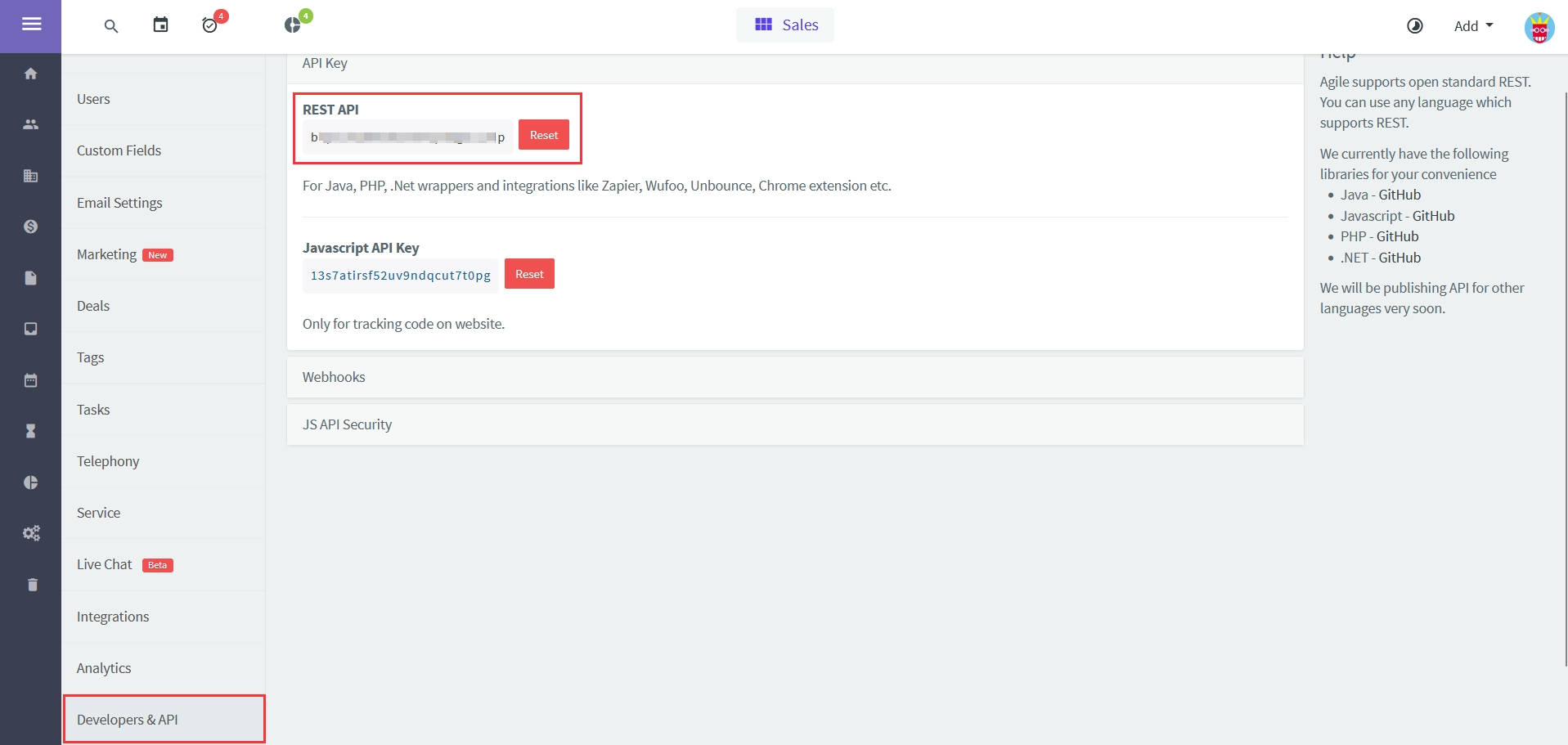Click the page vertical scrollbar
The width and height of the screenshot is (1568, 745).
[1565, 376]
